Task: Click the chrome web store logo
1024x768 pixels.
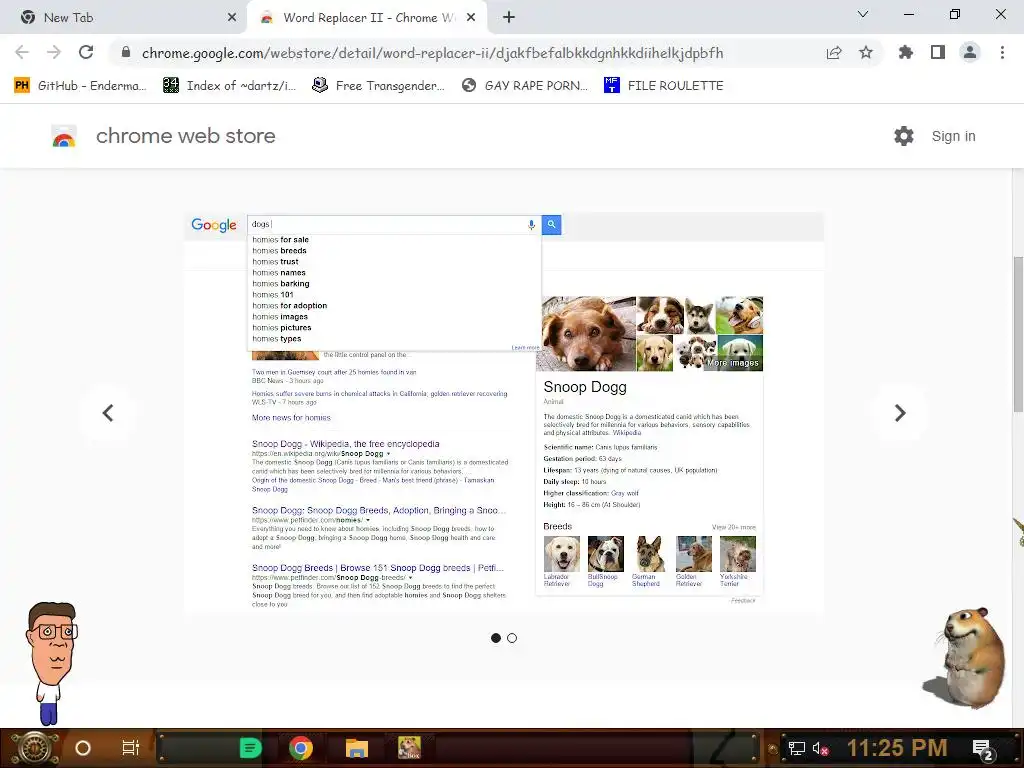Action: tap(64, 136)
